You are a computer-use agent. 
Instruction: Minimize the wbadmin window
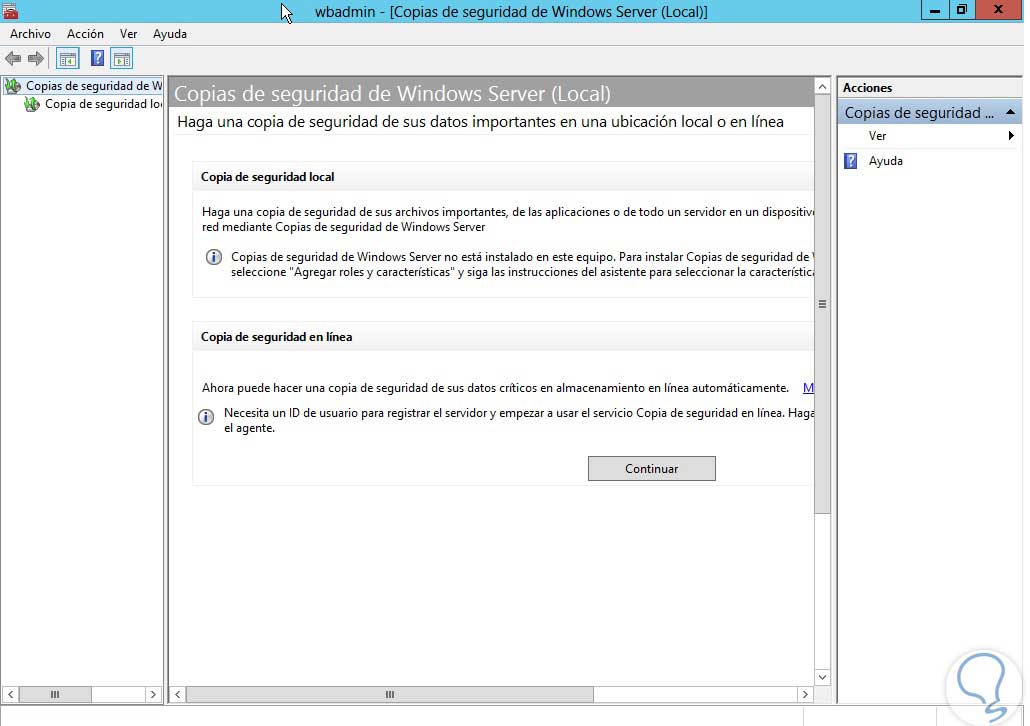pos(934,10)
